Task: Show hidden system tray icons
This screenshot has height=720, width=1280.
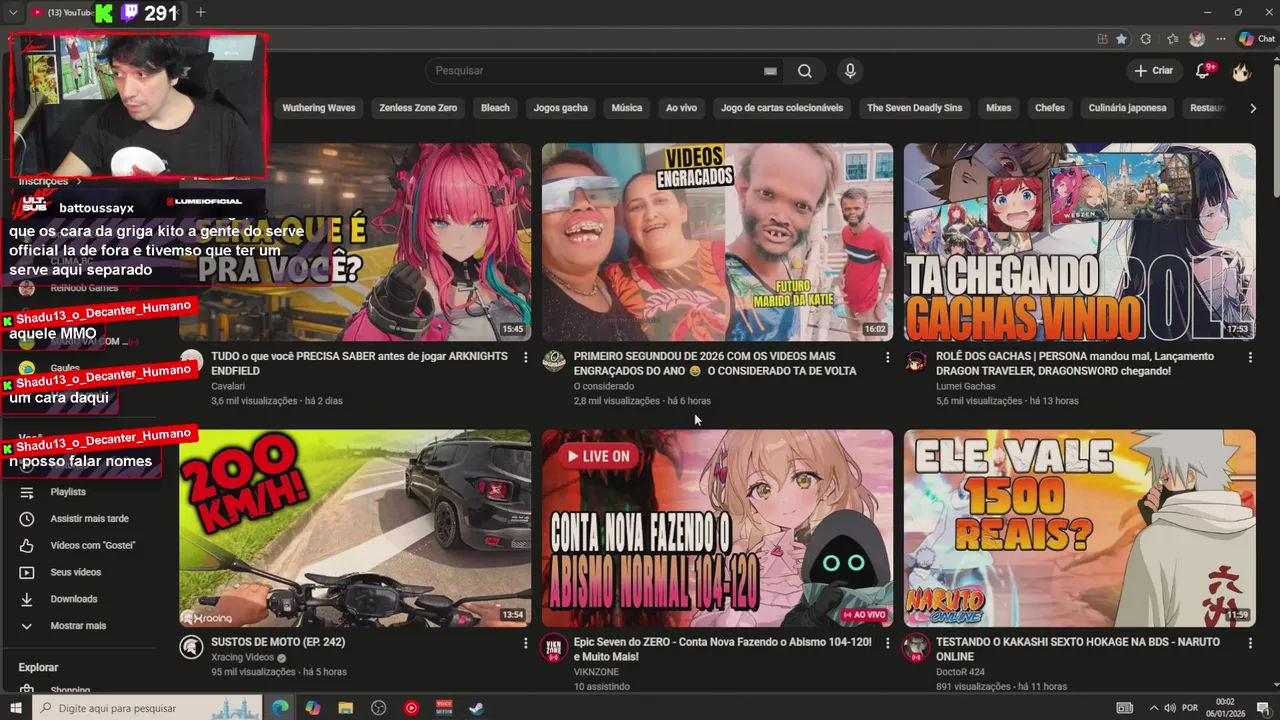Action: click(x=1153, y=708)
